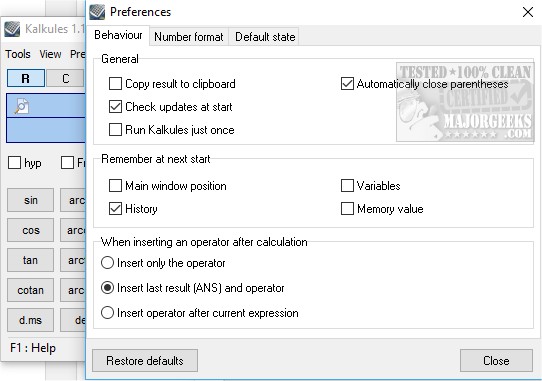The width and height of the screenshot is (542, 381).
Task: Open the Tools menu
Action: pos(18,54)
